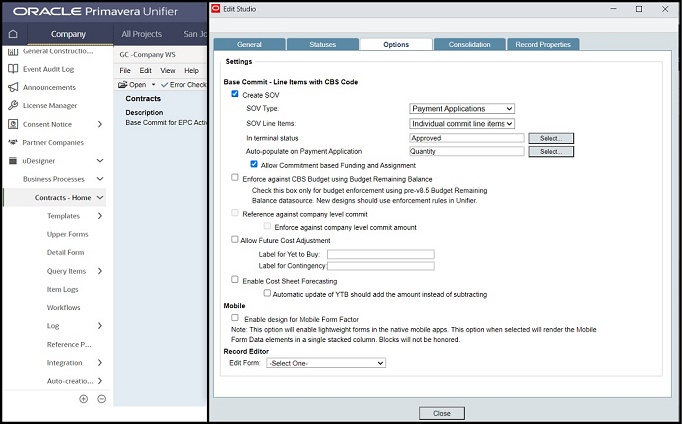Switch to the General tab
Viewport: 683px width, 424px height.
click(x=249, y=44)
